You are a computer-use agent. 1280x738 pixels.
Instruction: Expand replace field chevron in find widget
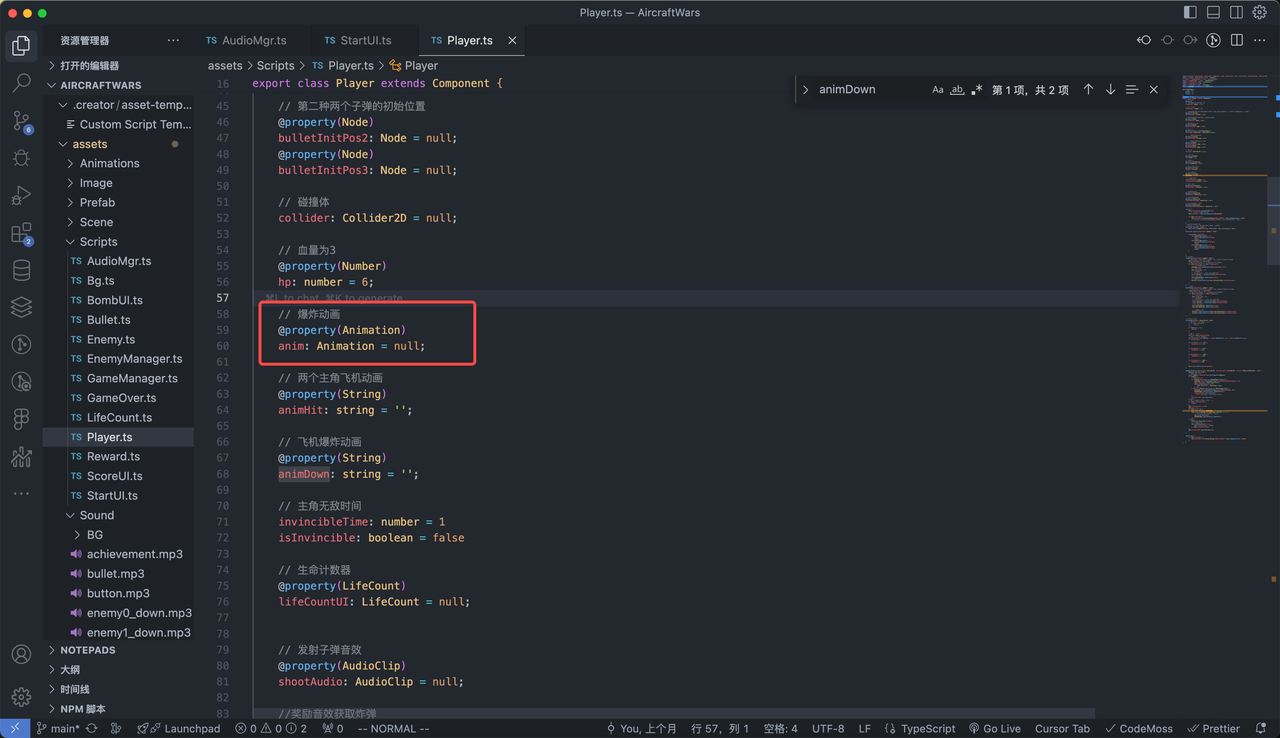(805, 89)
